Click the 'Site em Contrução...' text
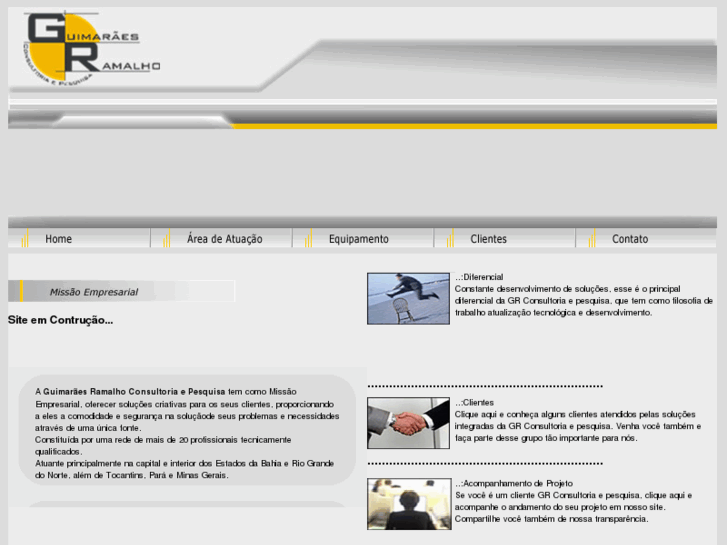 point(60,320)
